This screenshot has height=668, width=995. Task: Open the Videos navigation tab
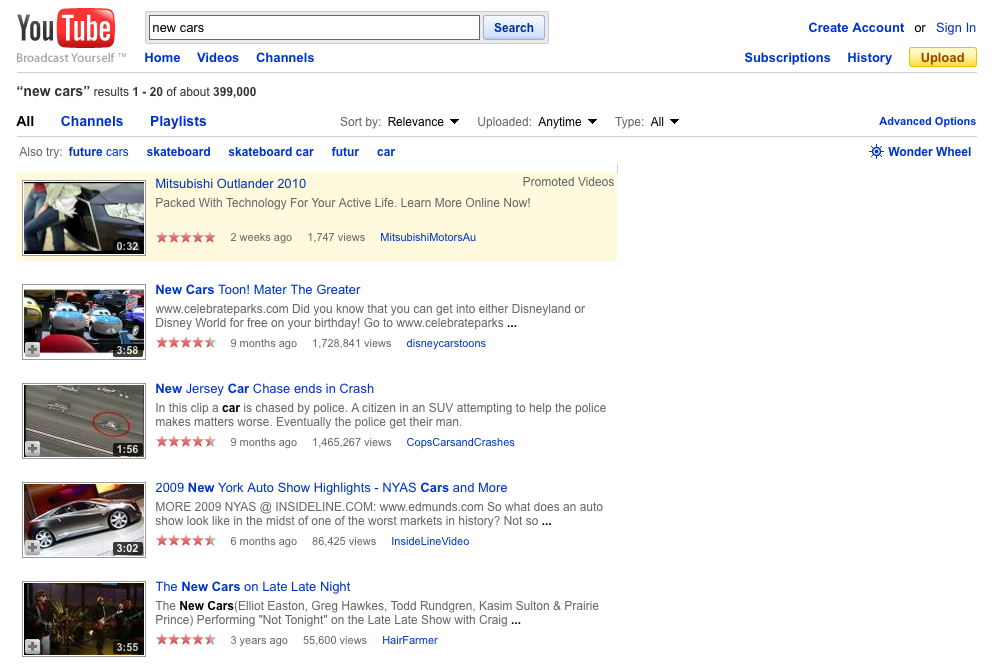[x=218, y=58]
